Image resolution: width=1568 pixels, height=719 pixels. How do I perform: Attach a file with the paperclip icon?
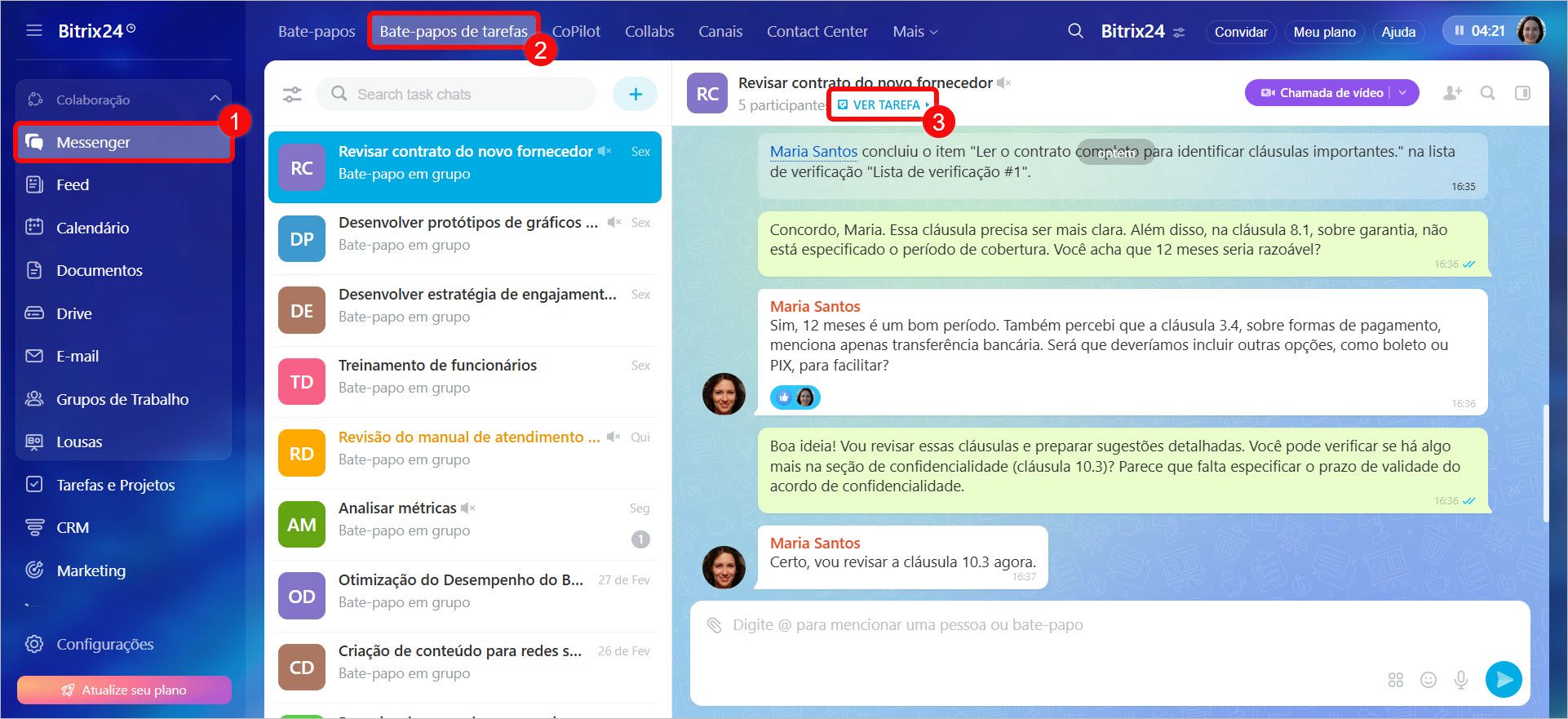pos(714,625)
